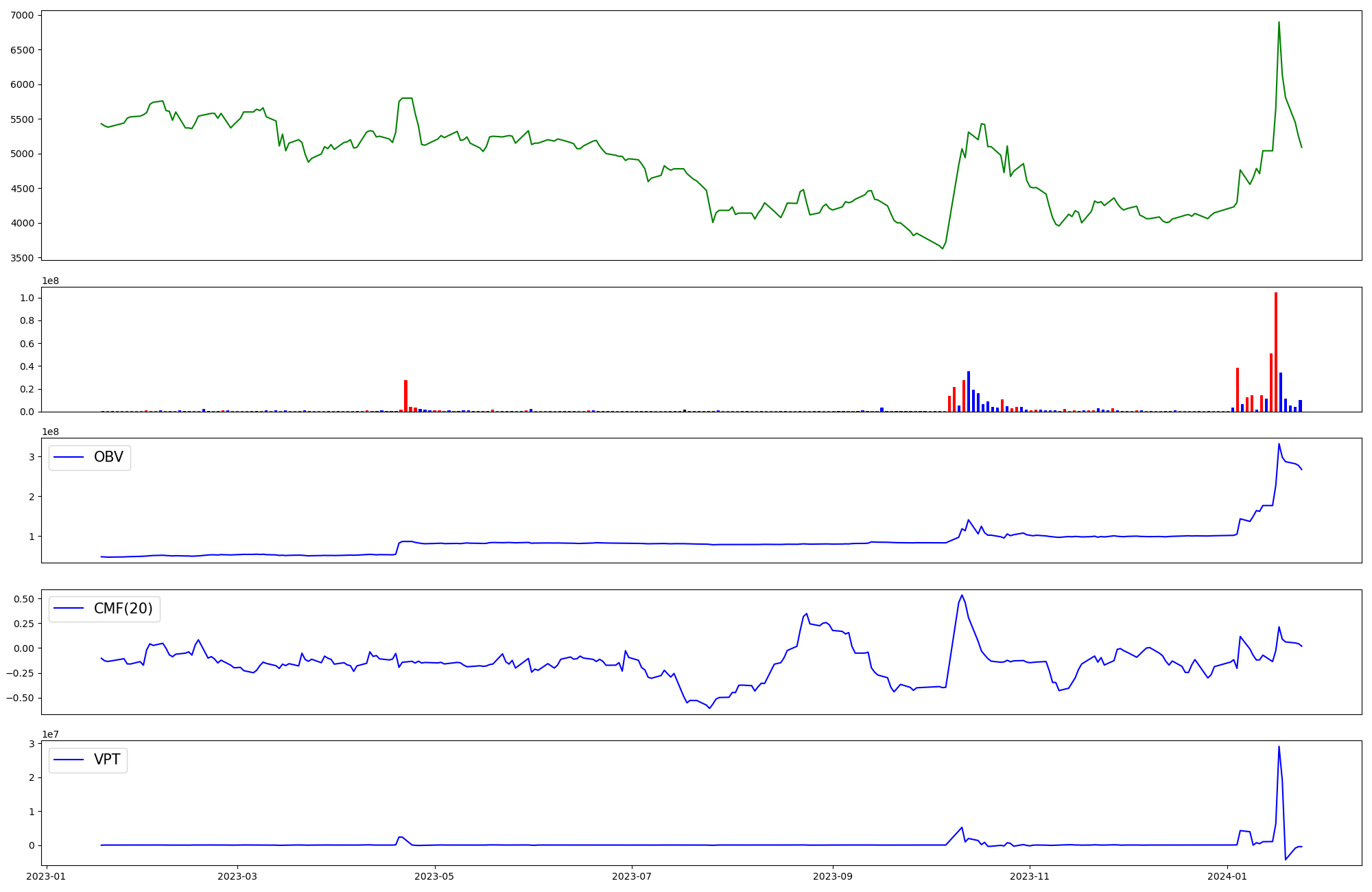The image size is (1372, 892).
Task: Click the 2023-03 date tick label
Action: (x=237, y=876)
